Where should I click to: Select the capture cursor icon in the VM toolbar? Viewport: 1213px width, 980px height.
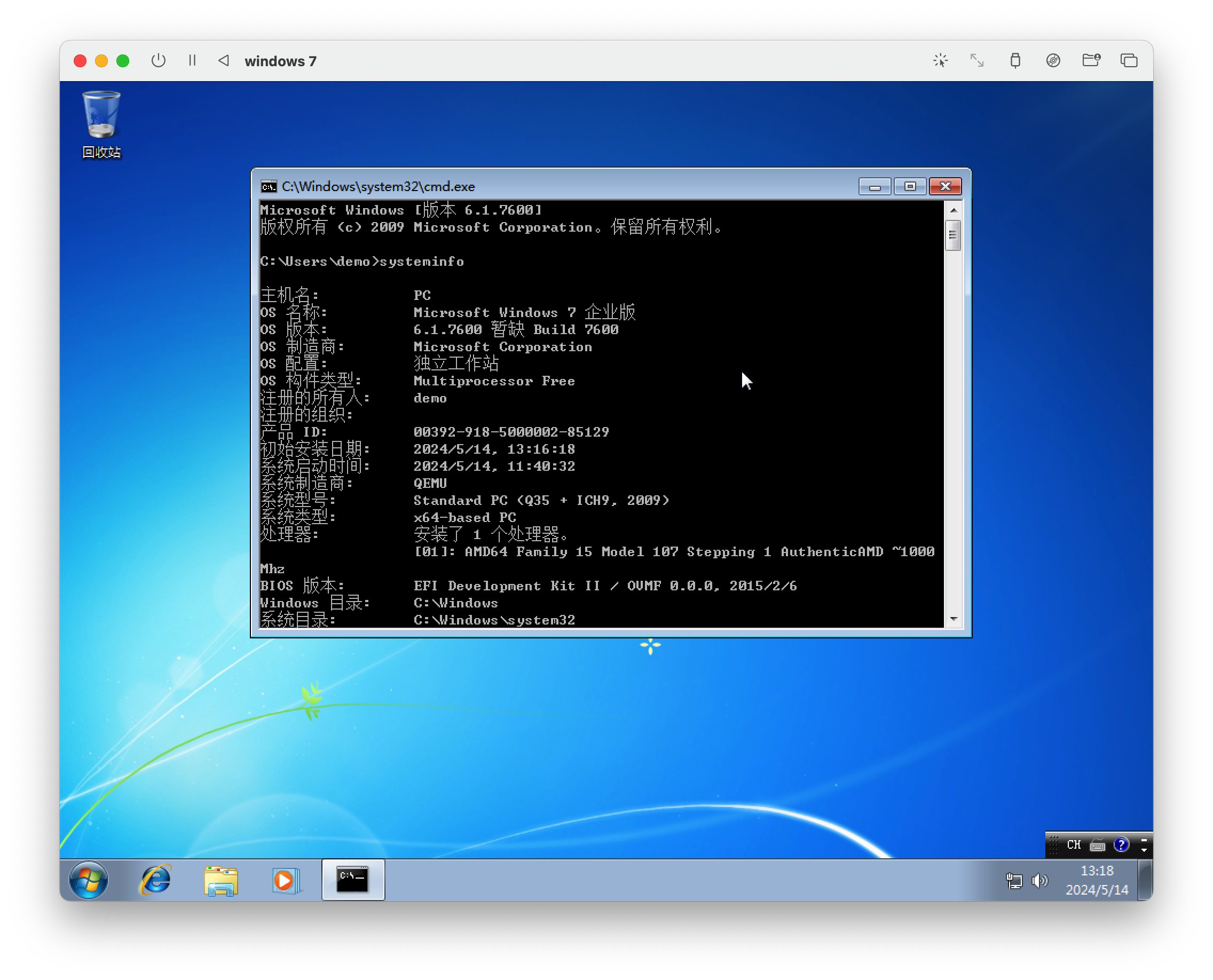click(940, 60)
